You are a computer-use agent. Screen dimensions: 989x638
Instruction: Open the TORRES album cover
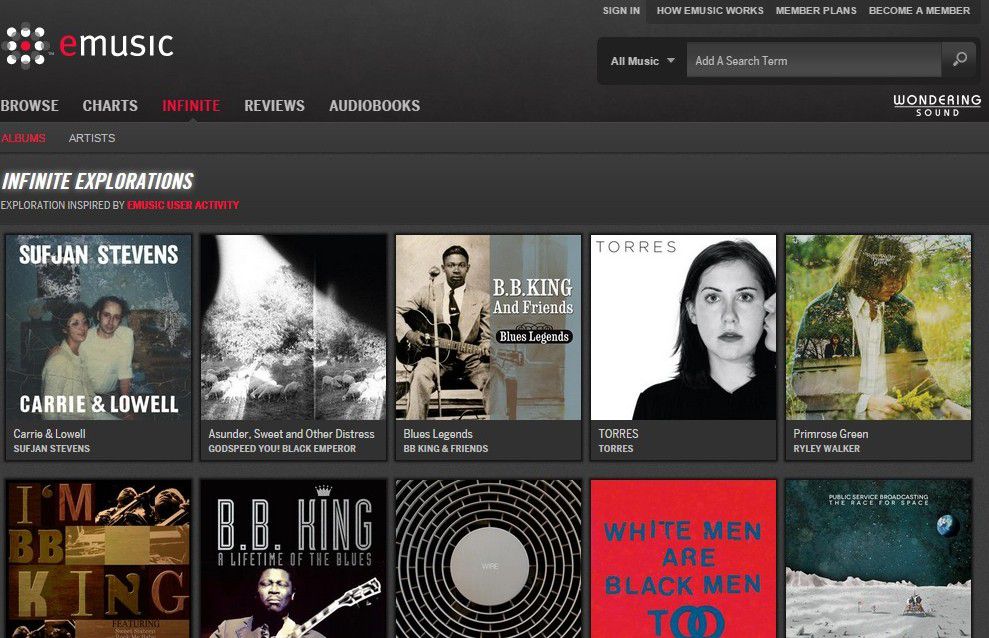click(x=683, y=327)
